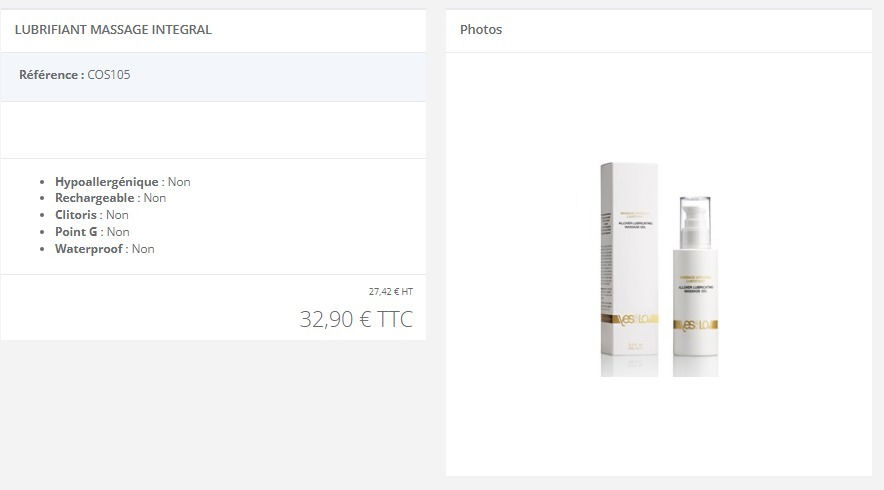This screenshot has height=490, width=884.
Task: Click the Waterproof attribute entry
Action: (105, 249)
